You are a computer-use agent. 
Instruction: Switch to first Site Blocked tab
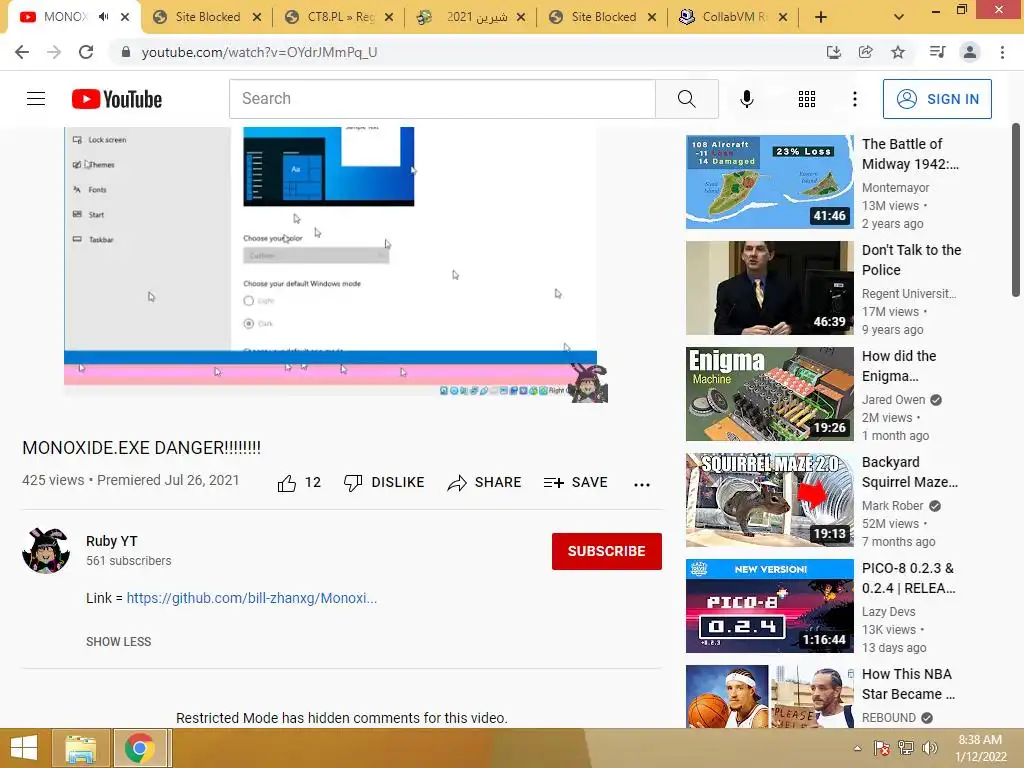pyautogui.click(x=207, y=17)
